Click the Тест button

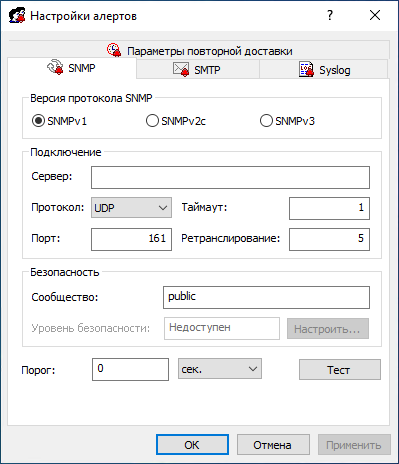tap(340, 369)
